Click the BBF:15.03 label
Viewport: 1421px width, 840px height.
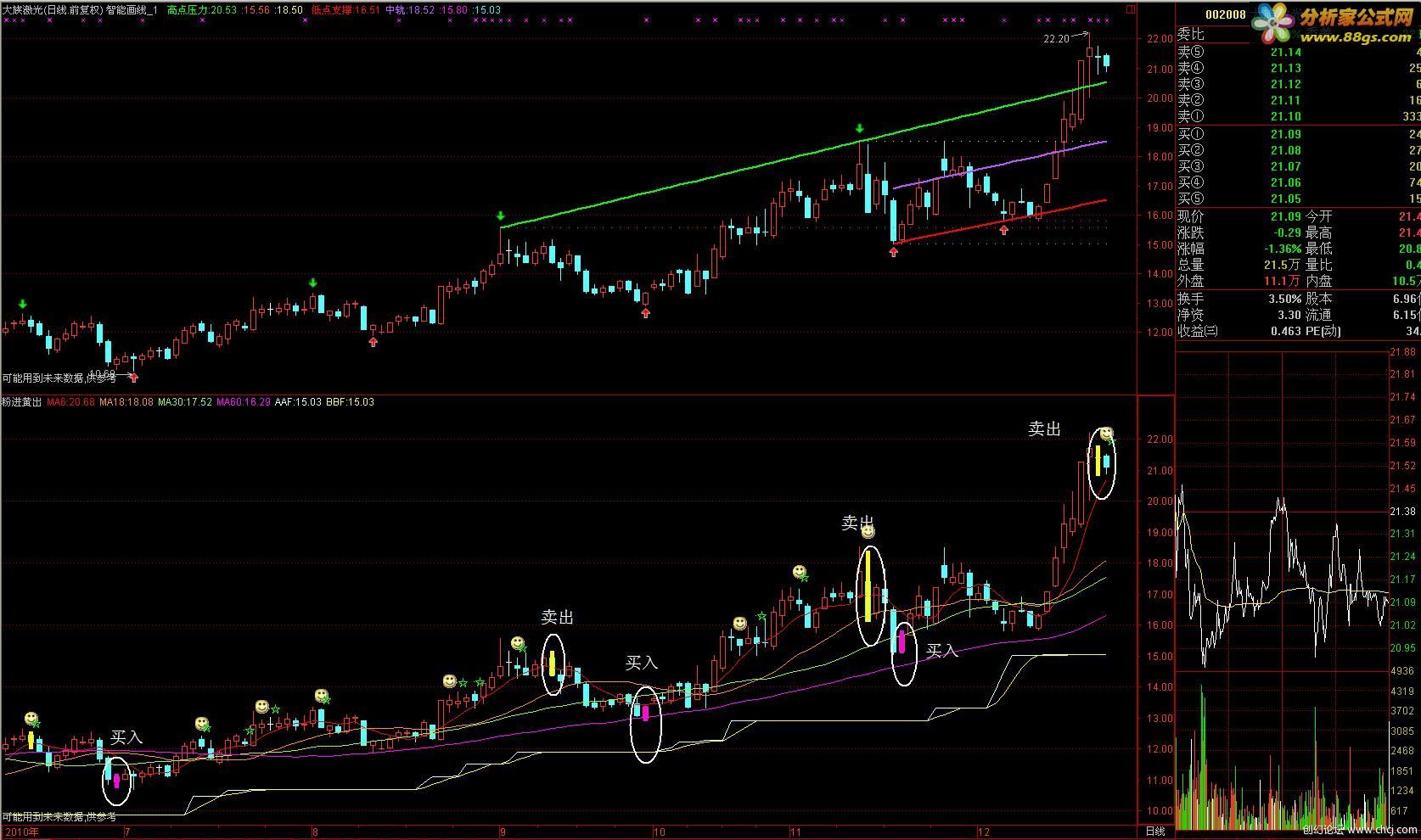point(350,402)
